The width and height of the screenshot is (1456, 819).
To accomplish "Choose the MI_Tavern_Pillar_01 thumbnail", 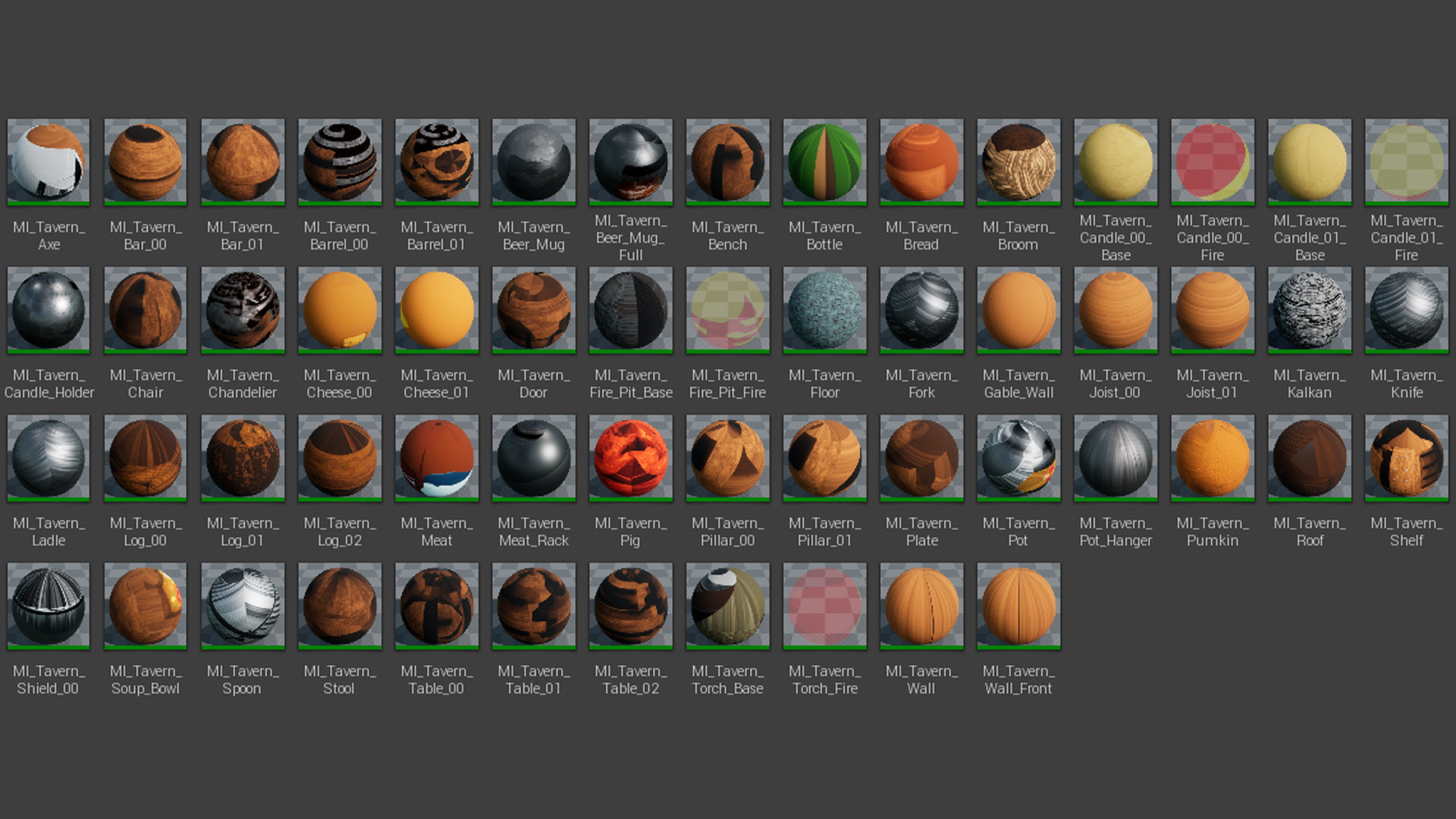I will point(825,457).
